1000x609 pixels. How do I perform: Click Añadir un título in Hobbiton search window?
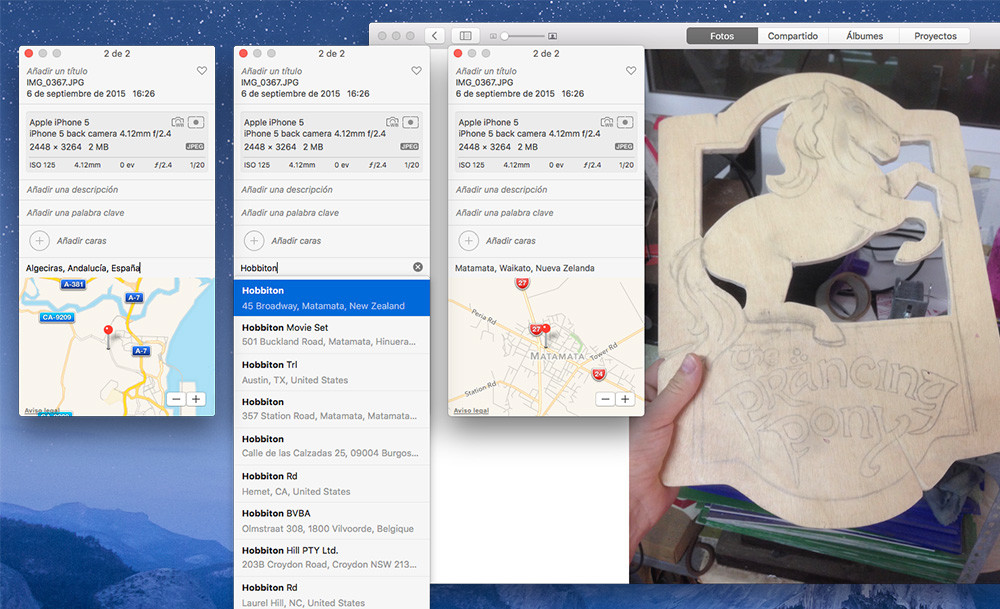pos(272,71)
